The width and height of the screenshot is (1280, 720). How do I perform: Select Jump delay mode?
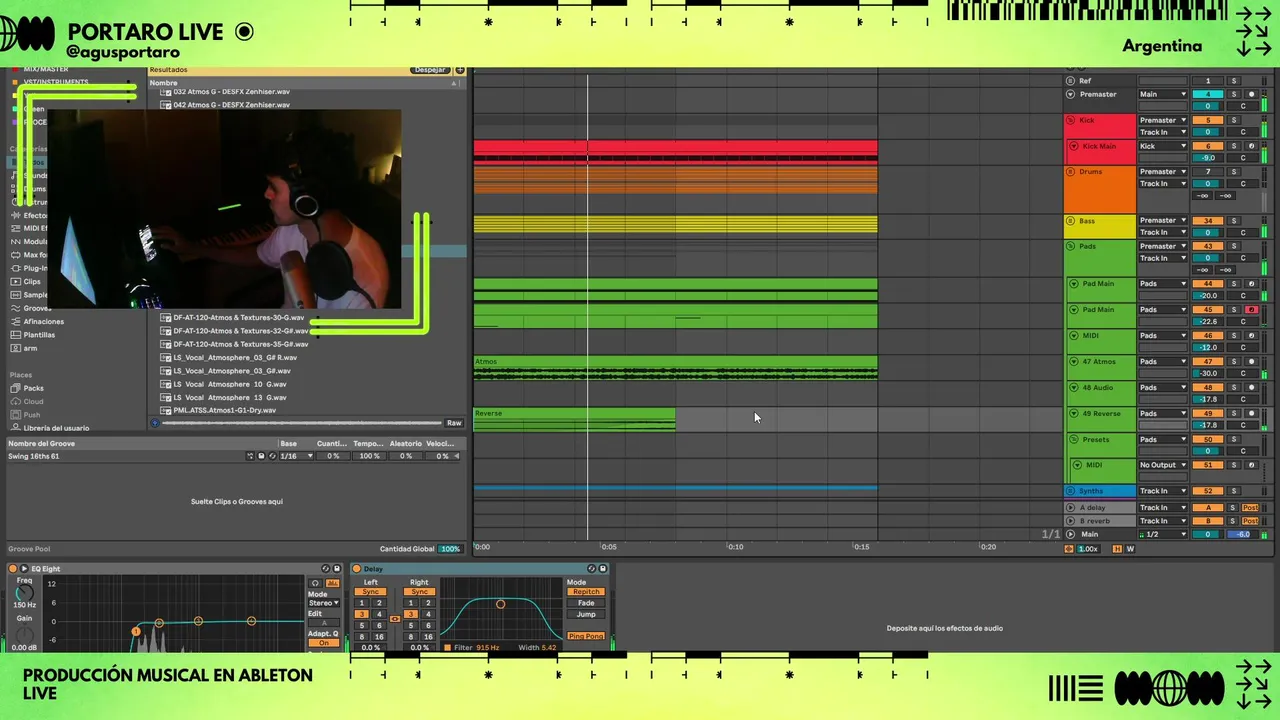[586, 614]
